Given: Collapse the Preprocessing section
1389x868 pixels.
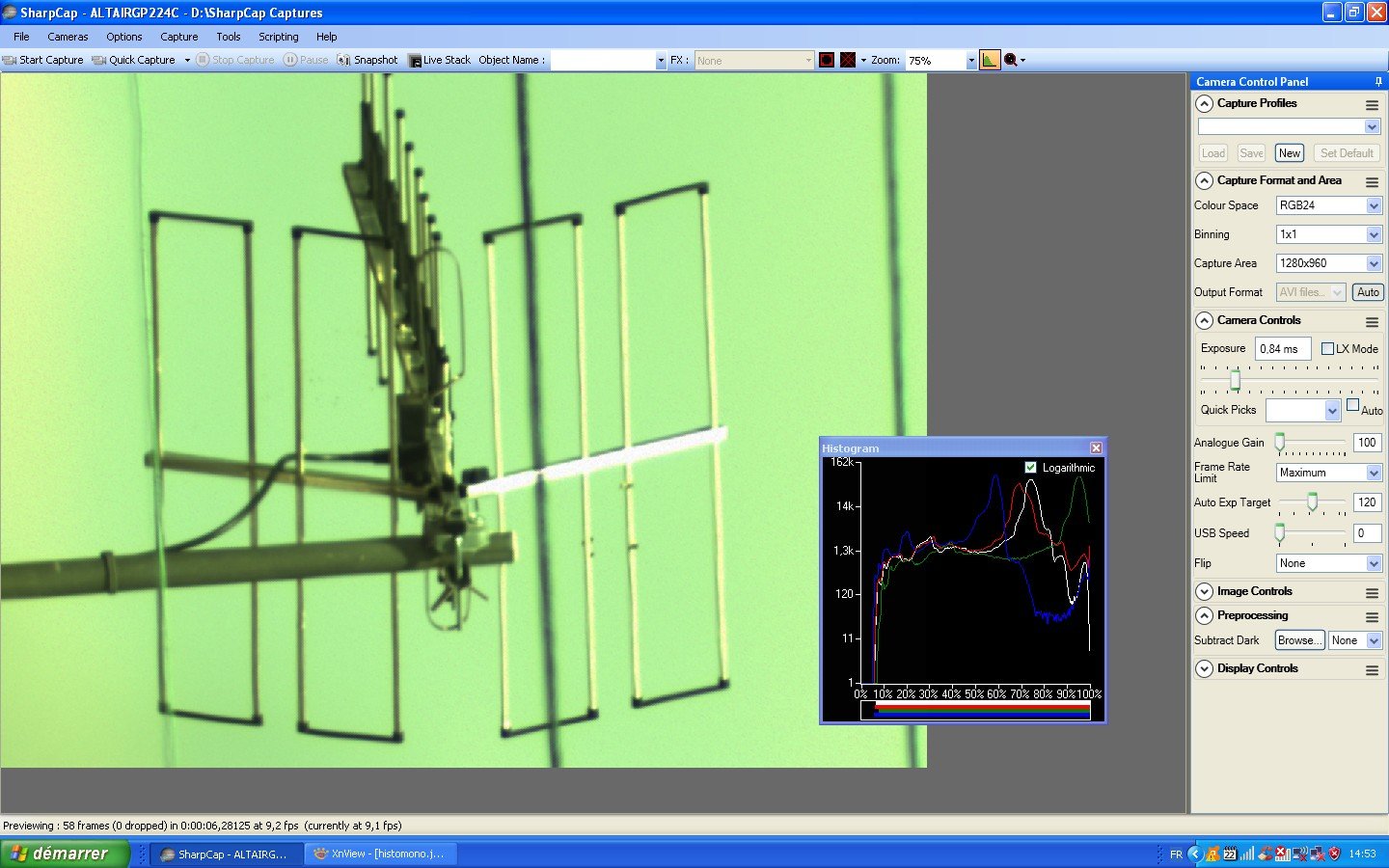Looking at the screenshot, I should 1204,615.
